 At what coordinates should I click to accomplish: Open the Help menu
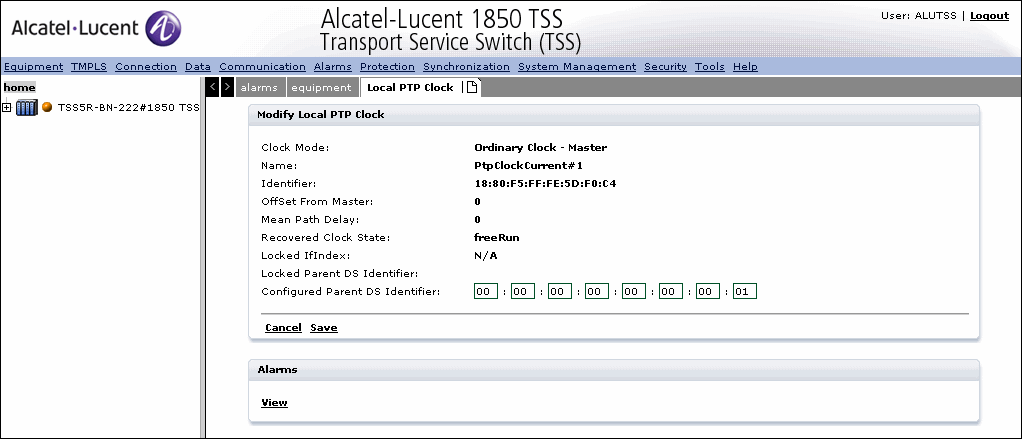point(745,66)
